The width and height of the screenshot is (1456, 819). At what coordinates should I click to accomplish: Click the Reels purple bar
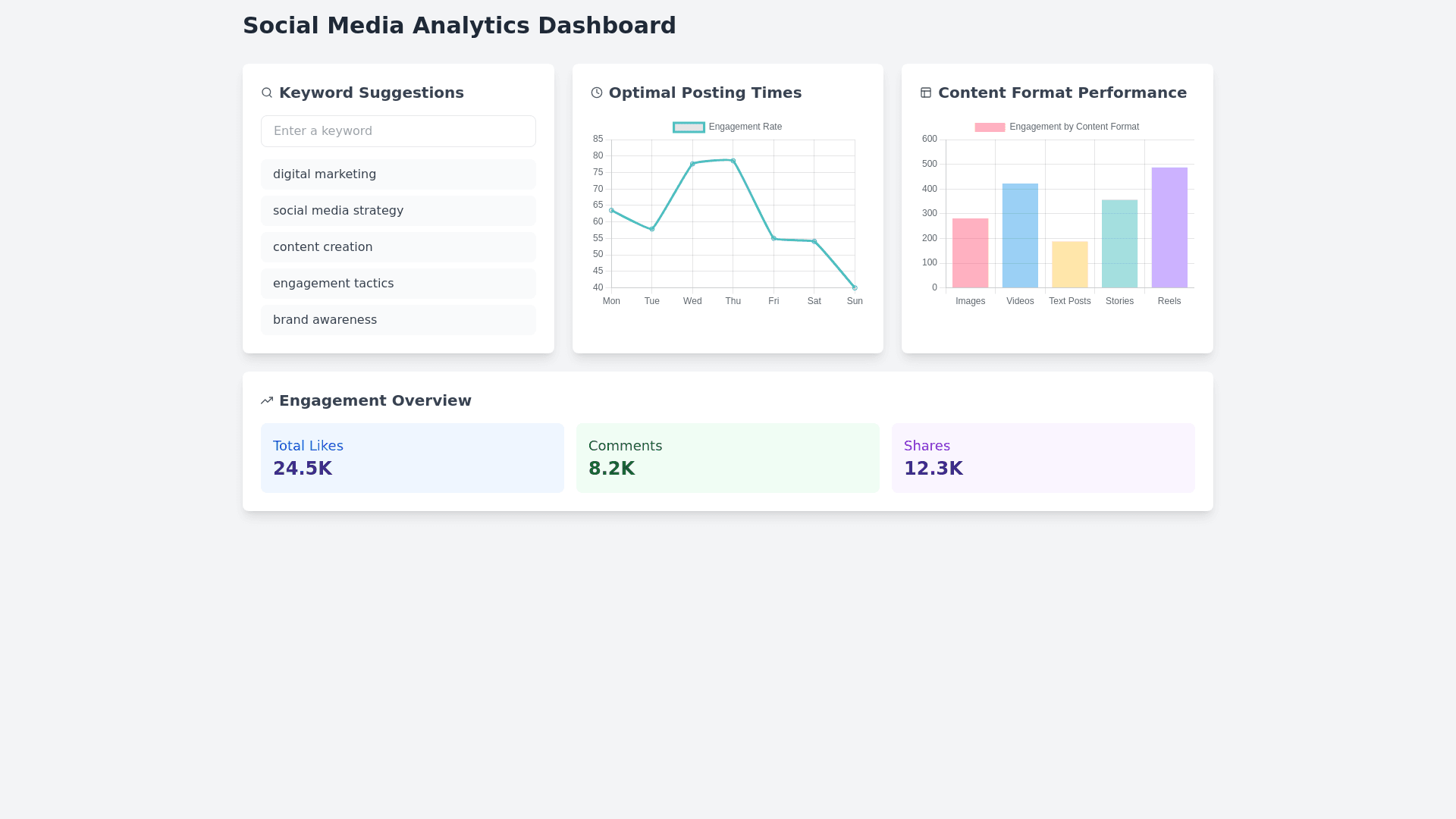(x=1169, y=227)
